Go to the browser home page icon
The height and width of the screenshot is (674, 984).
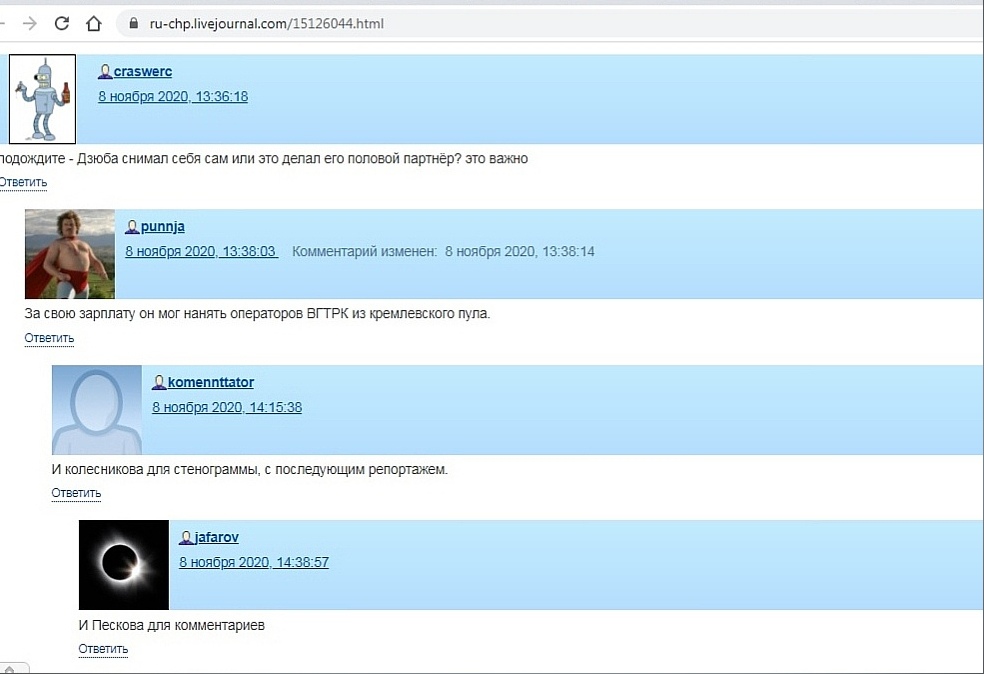click(x=94, y=24)
